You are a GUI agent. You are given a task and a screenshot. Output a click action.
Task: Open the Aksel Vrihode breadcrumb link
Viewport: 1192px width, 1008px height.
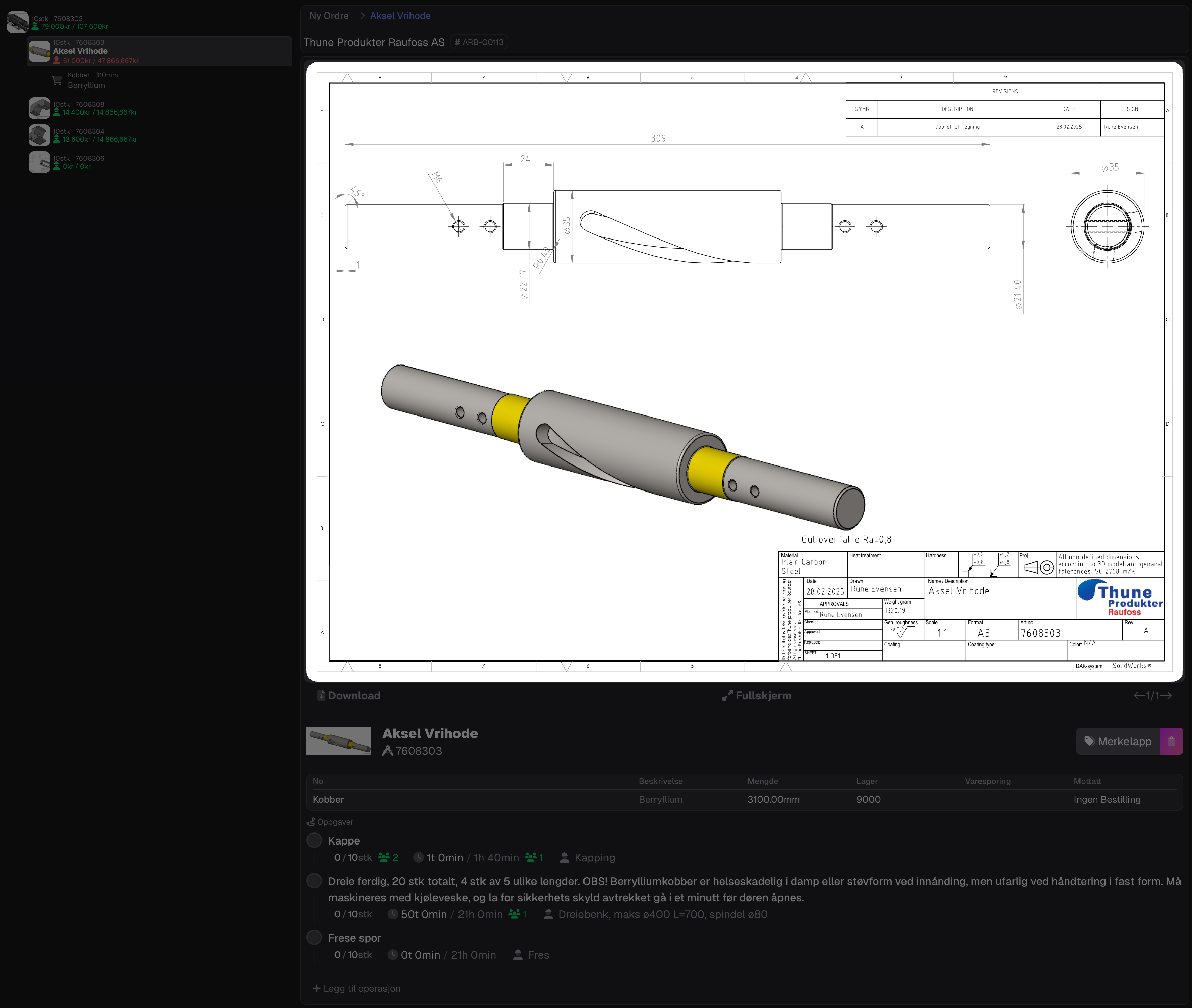[x=400, y=16]
